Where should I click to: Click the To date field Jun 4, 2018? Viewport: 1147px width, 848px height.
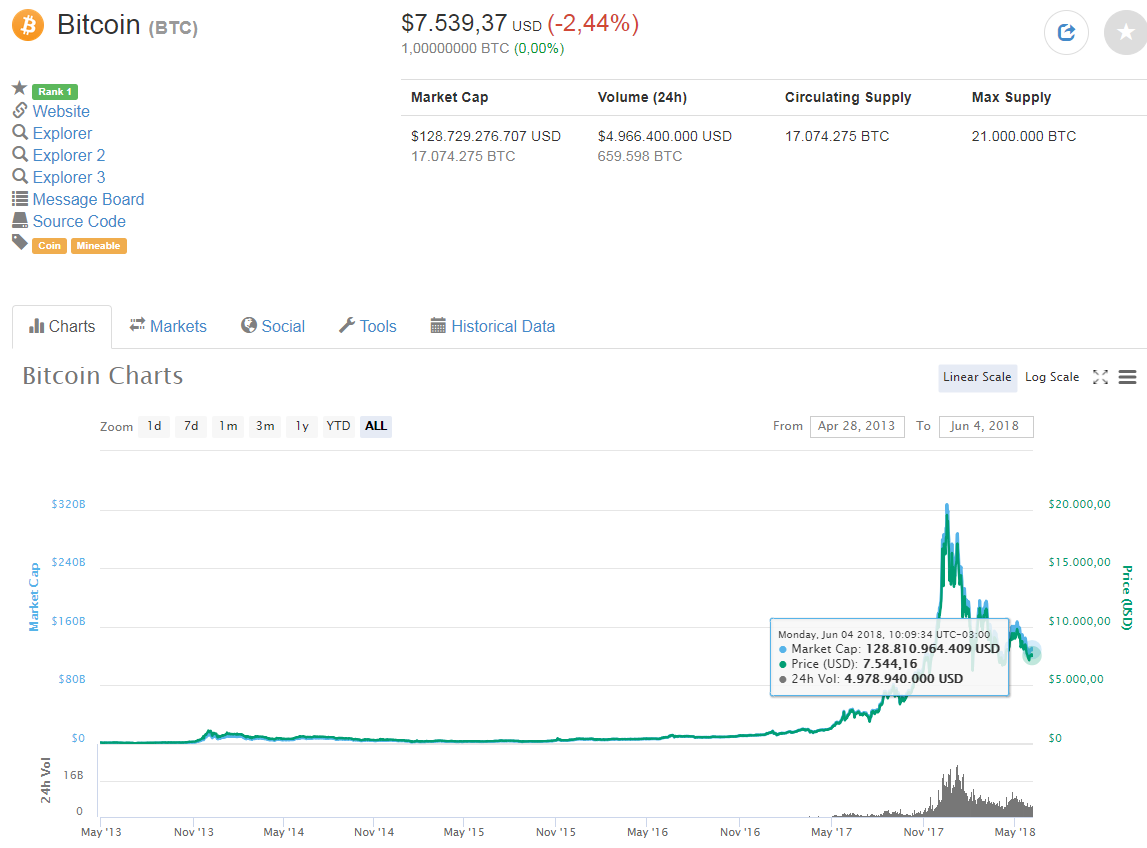(985, 426)
